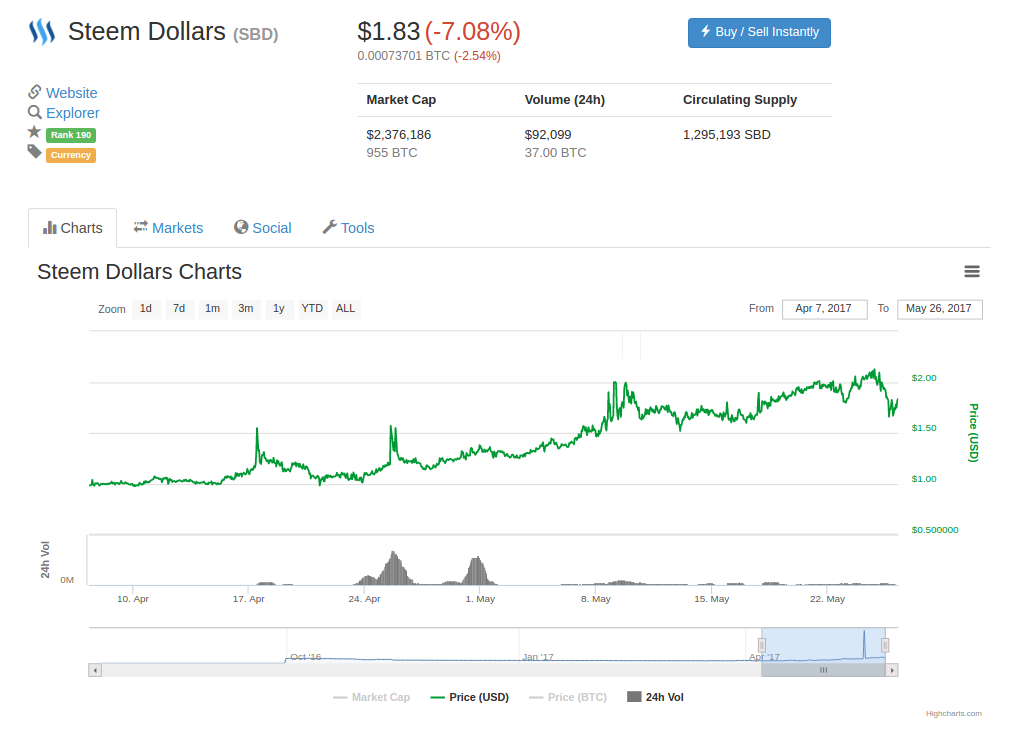1018x730 pixels.
Task: Click the star rank icon
Action: (34, 132)
